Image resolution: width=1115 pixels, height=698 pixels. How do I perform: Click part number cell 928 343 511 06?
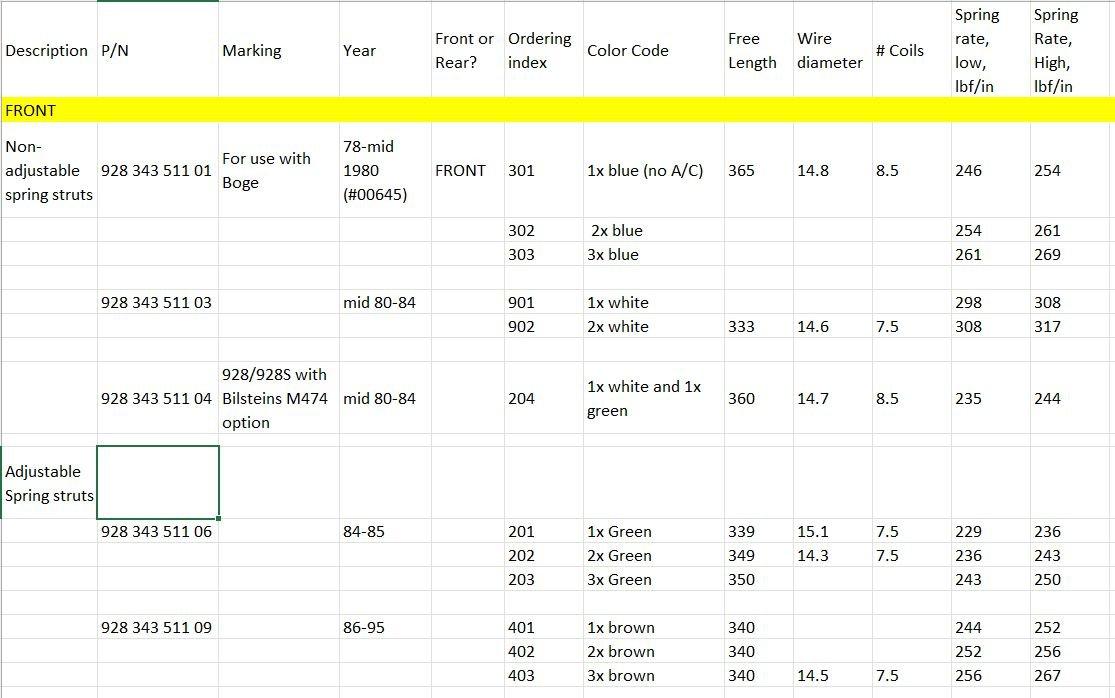pyautogui.click(x=157, y=531)
